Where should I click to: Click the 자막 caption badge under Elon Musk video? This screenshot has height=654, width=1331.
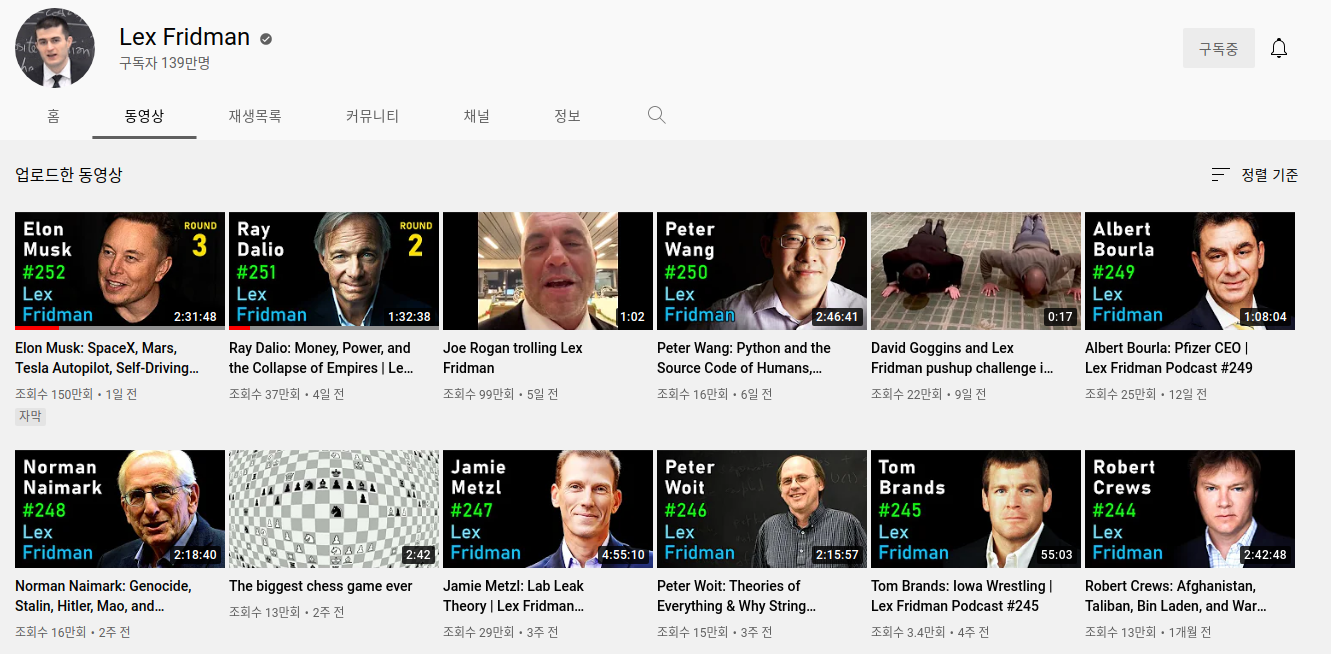tap(31, 416)
